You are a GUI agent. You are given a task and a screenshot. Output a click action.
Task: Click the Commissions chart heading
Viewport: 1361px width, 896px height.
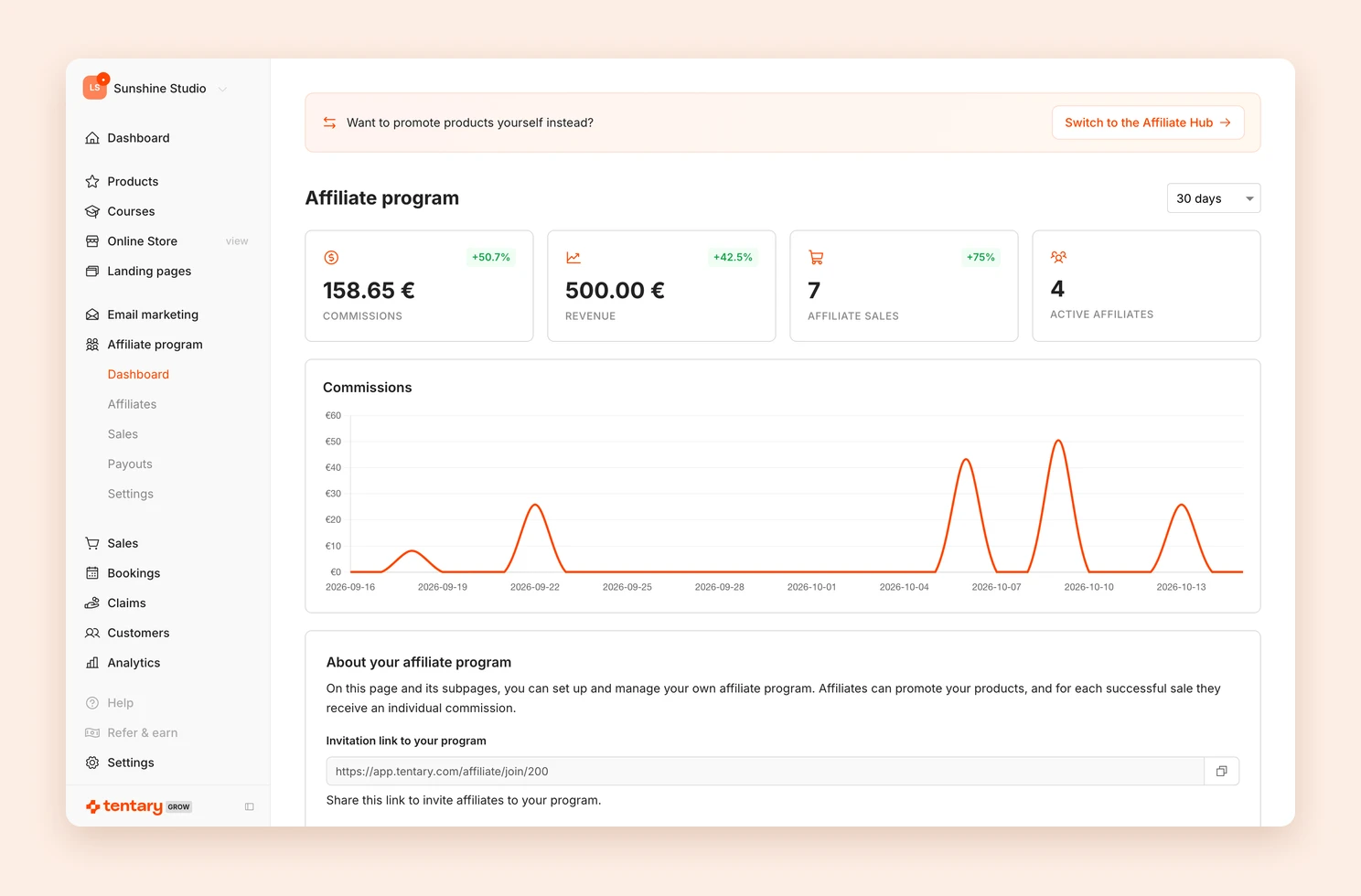click(368, 388)
